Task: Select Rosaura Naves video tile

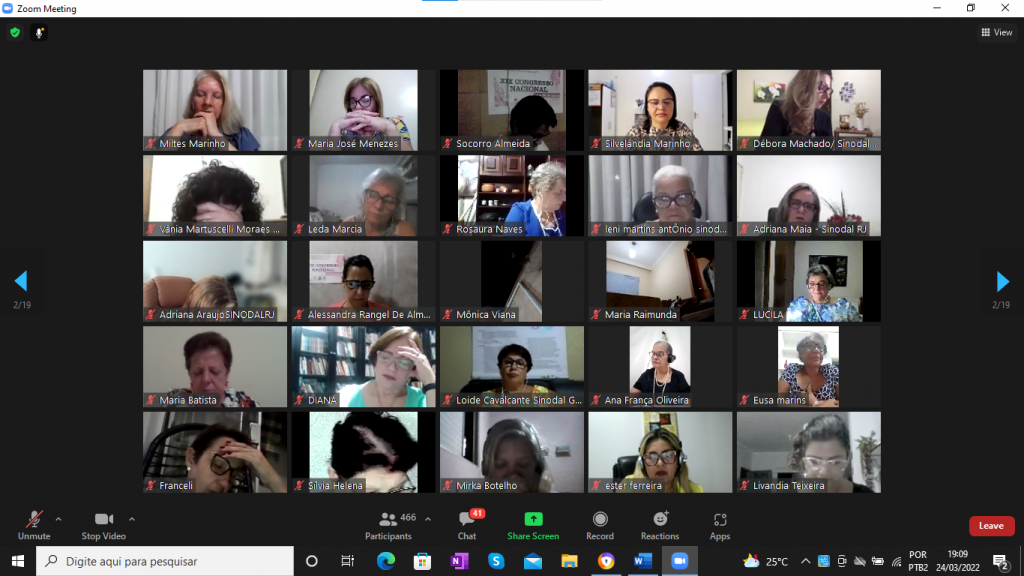Action: [511, 195]
